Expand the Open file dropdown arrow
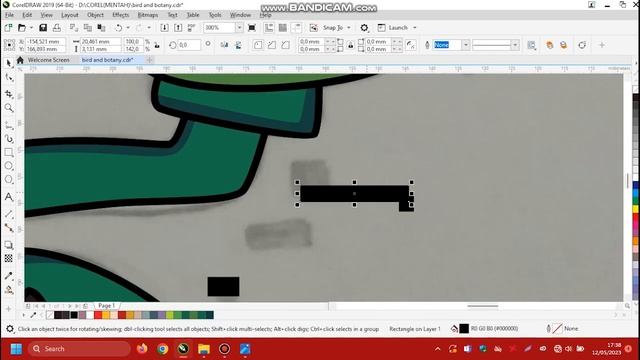640x360 pixels. click(31, 28)
